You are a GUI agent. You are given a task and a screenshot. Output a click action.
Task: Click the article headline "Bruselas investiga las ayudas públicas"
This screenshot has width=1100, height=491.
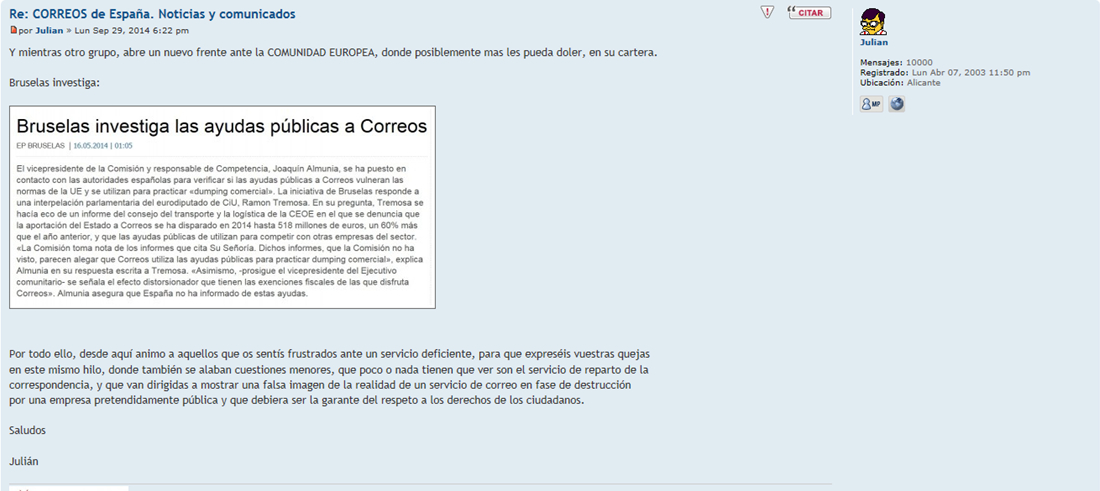[222, 126]
